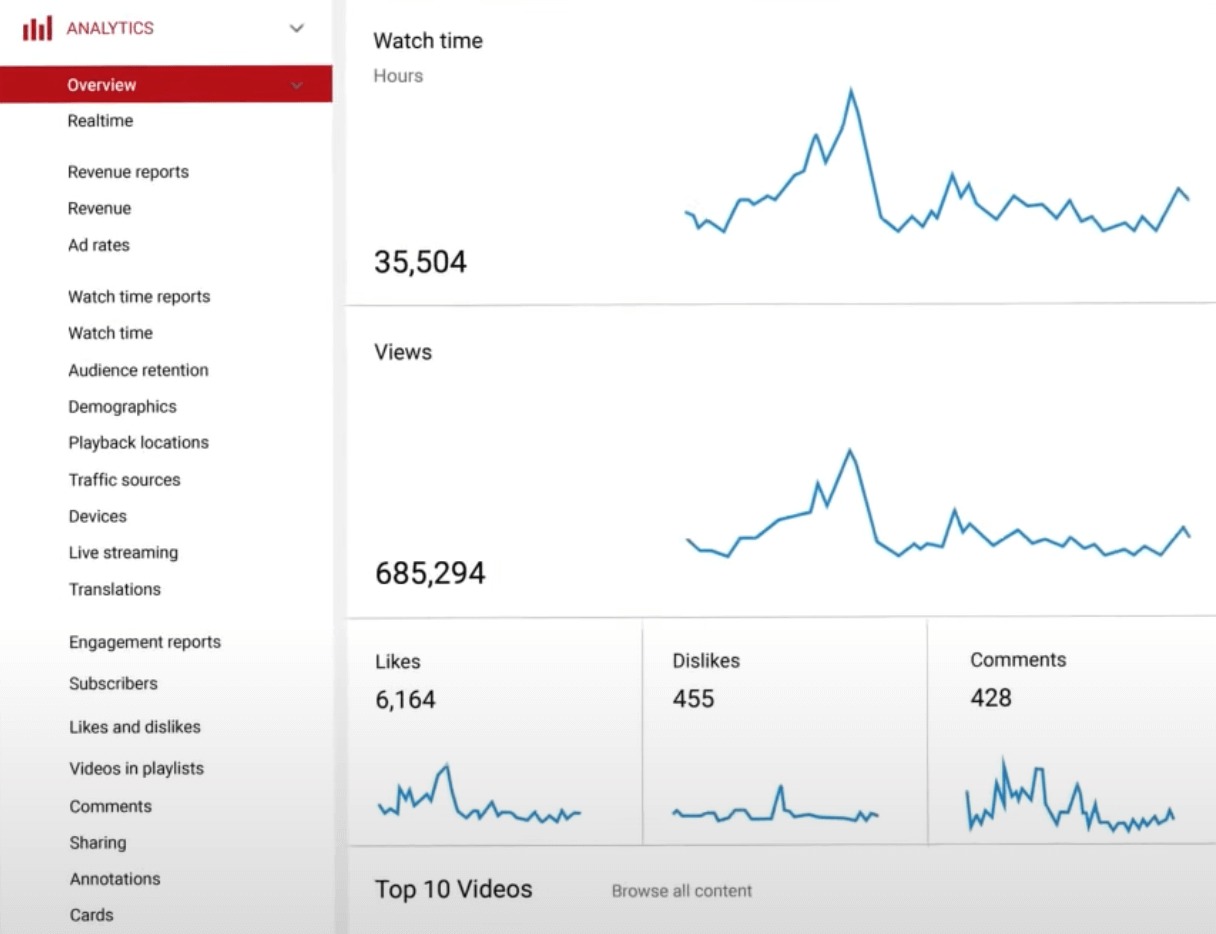Open the Audience retention report
1216x934 pixels.
(138, 370)
